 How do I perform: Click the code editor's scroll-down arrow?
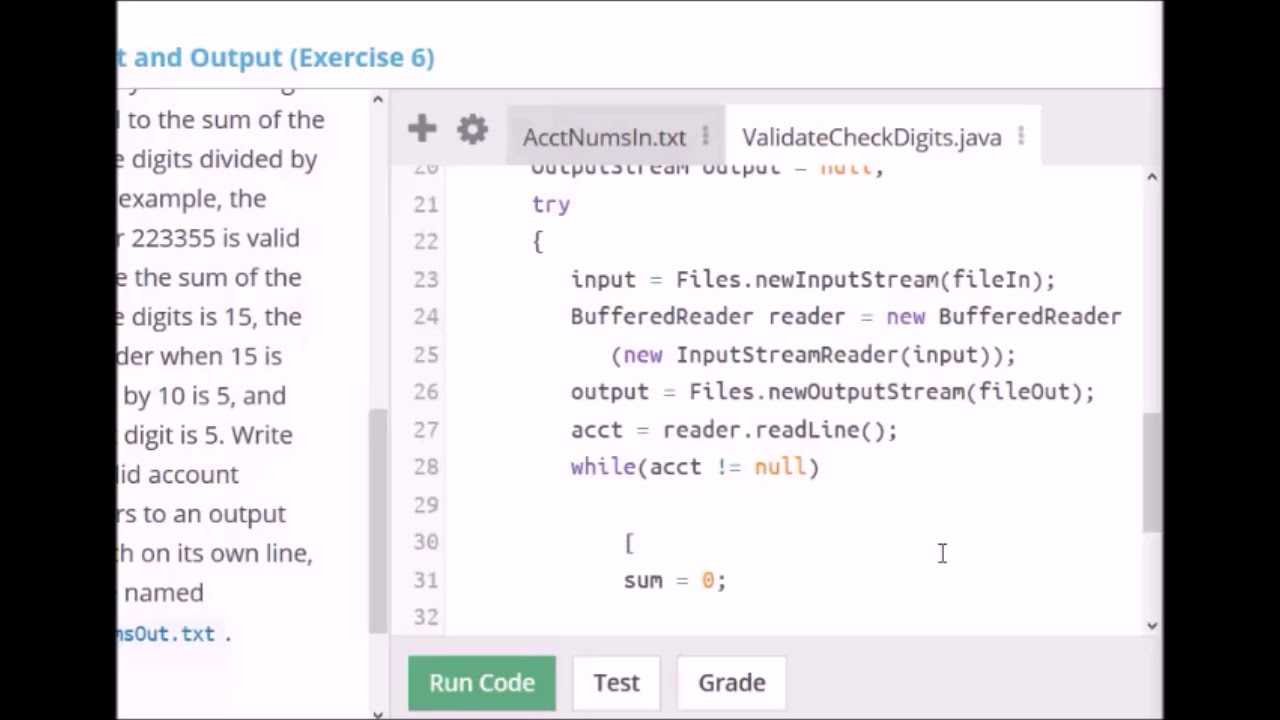pyautogui.click(x=1152, y=625)
